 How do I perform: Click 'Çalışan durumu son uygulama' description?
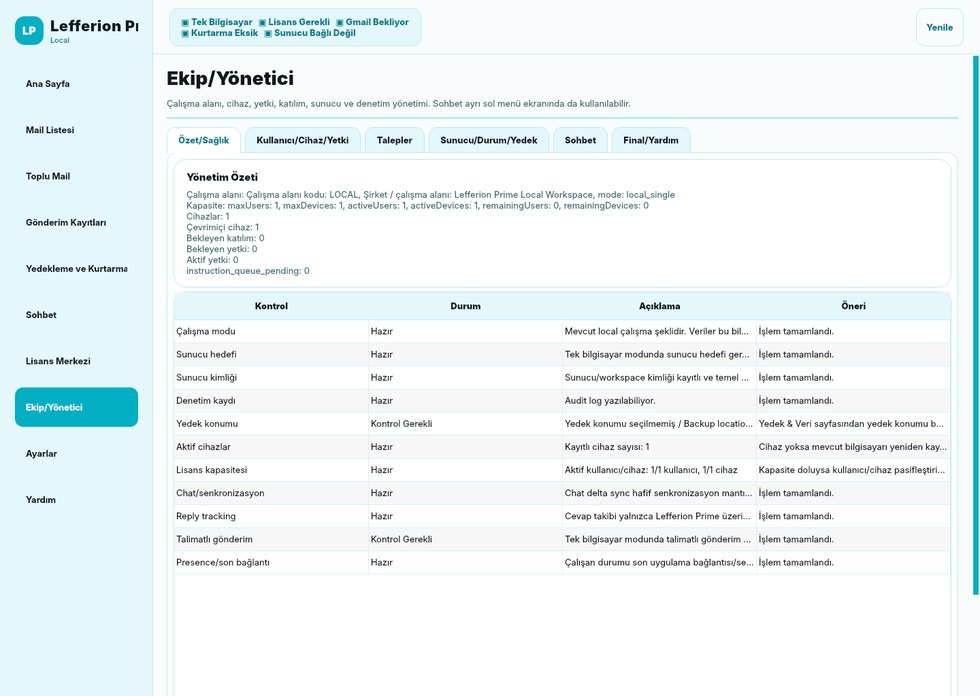(659, 562)
